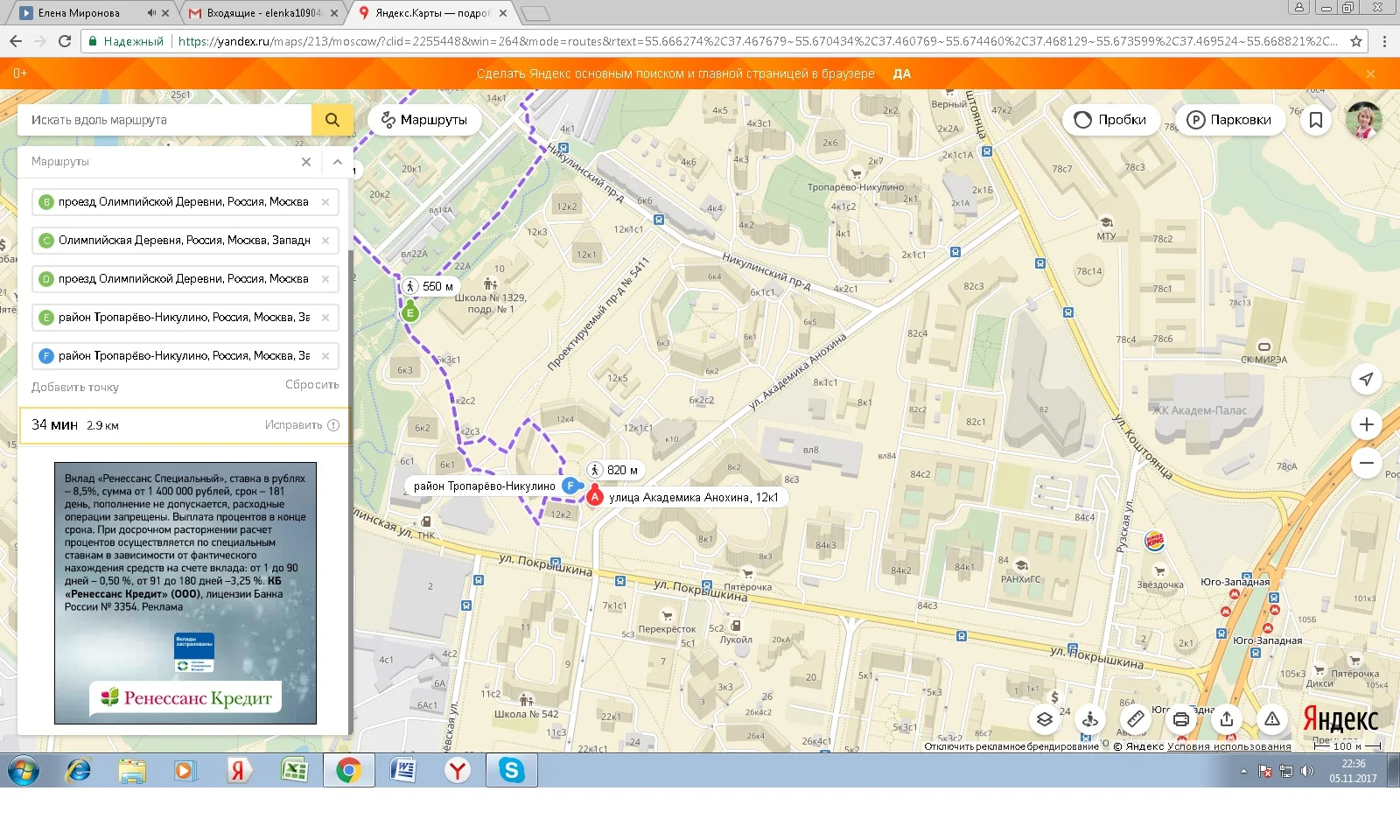
Task: Open the Маршруты route builder
Action: point(424,120)
